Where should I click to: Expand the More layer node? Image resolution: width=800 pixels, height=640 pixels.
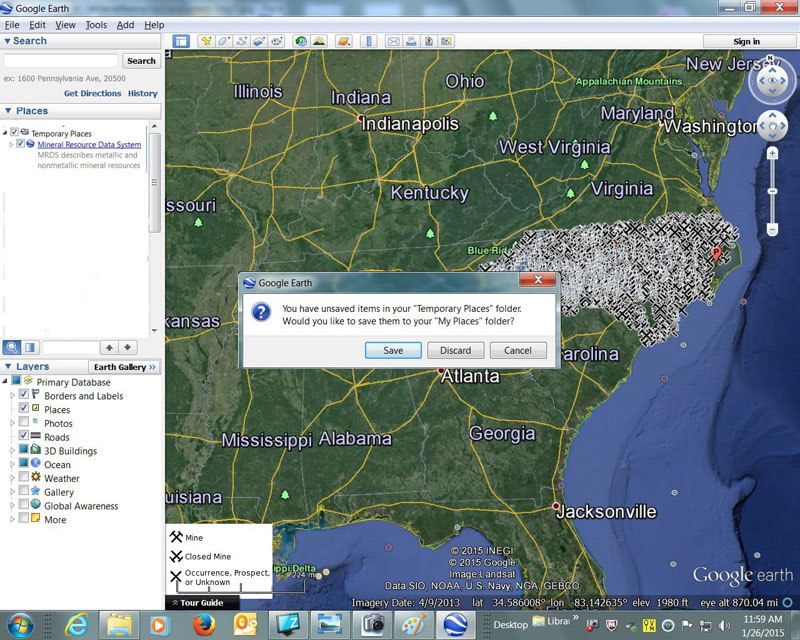[12, 520]
